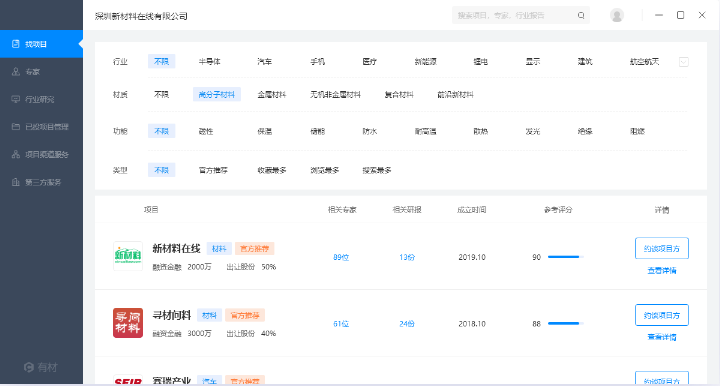Filter type by 官方推荐
Screen dimensions: 720x386
(x=213, y=170)
